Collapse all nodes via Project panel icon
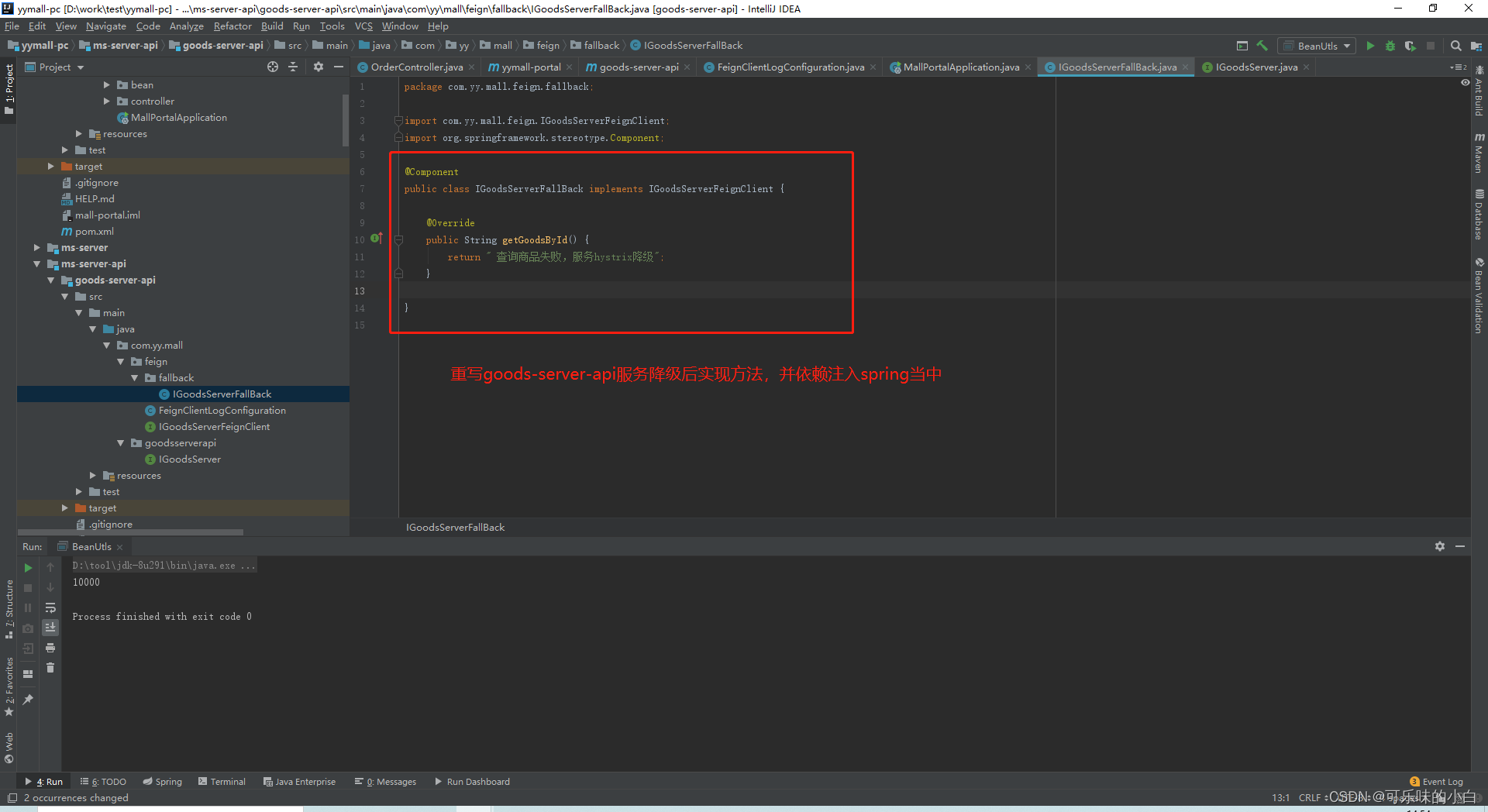The width and height of the screenshot is (1488, 812). (x=293, y=67)
